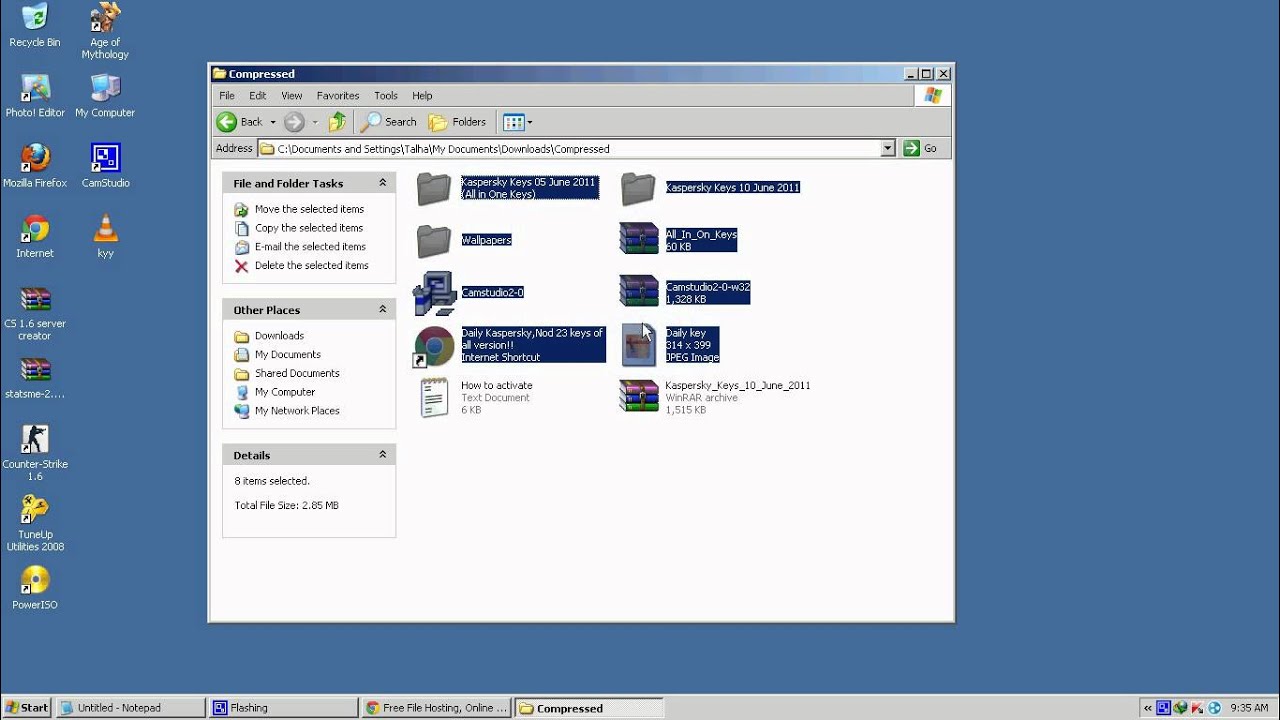Toggle the Folders pane button
The width and height of the screenshot is (1280, 720).
[x=457, y=122]
